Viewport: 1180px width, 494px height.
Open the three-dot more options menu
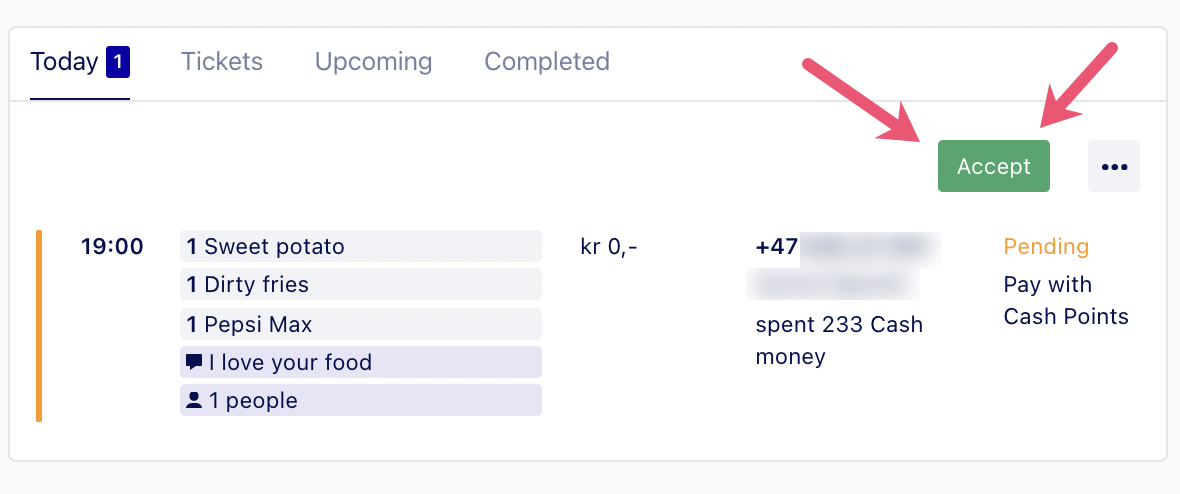1114,166
